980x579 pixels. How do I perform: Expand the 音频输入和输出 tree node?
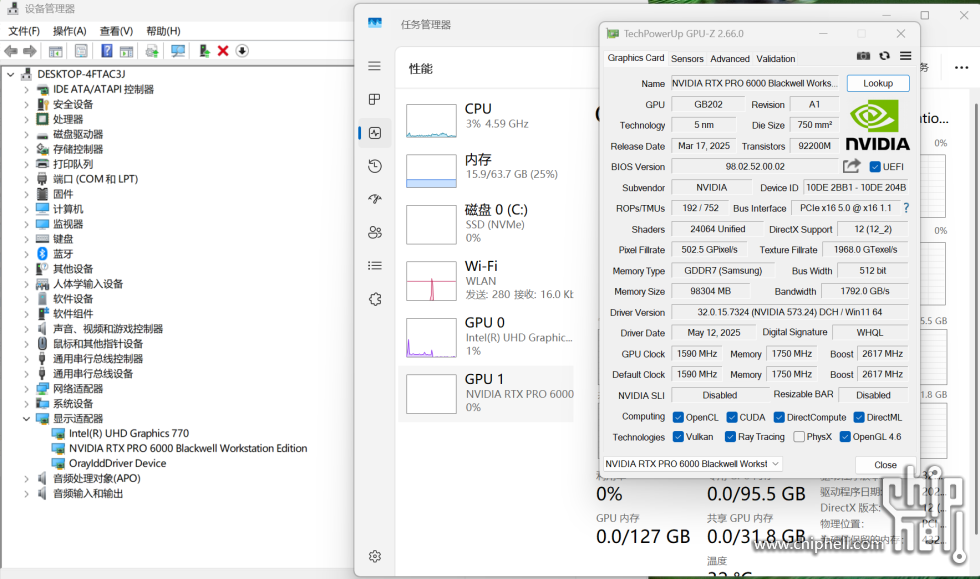coord(26,494)
